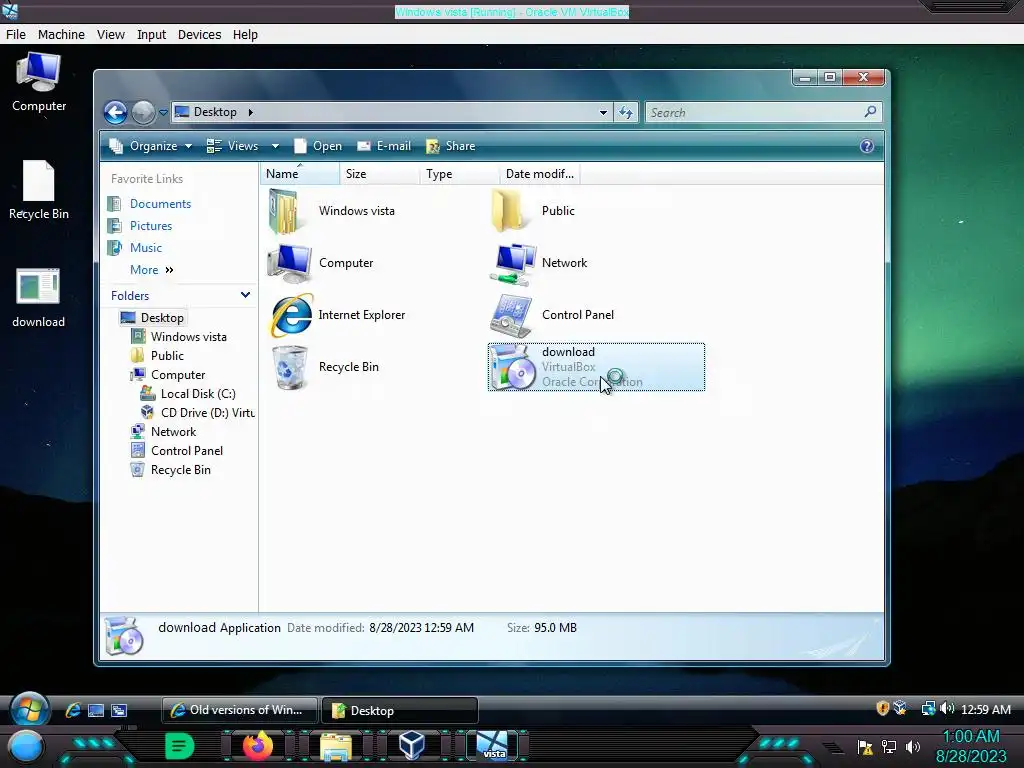The width and height of the screenshot is (1024, 768).
Task: Select Control Panel icon in file list
Action: tap(512, 315)
